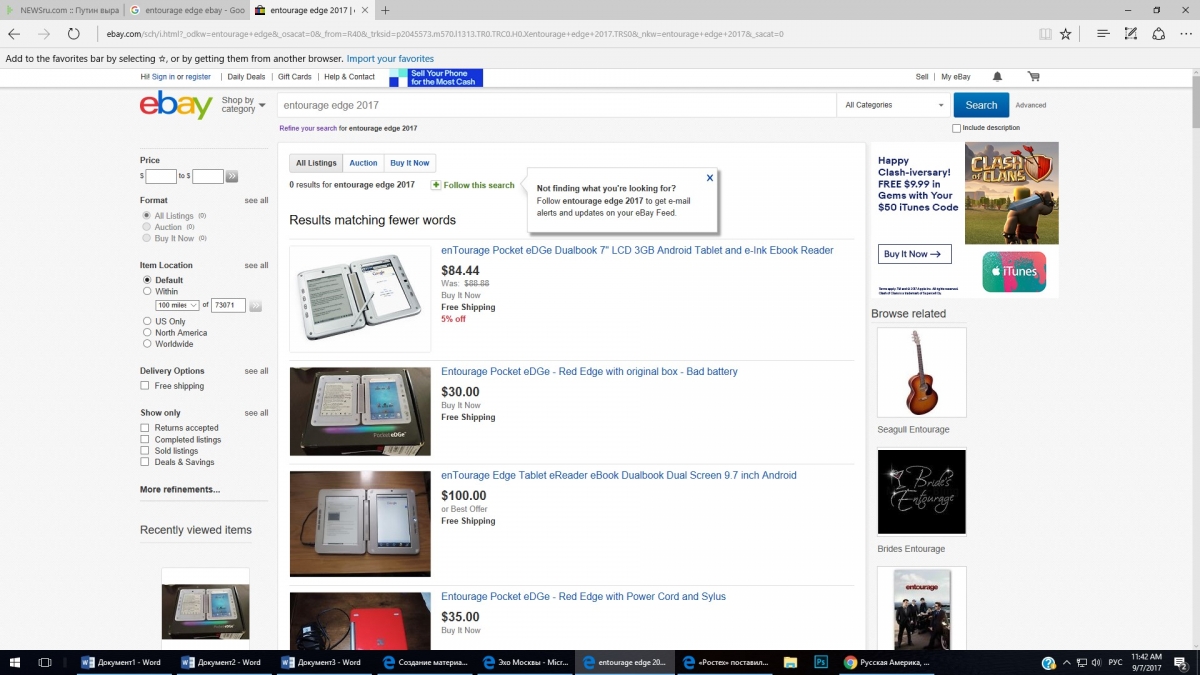
Task: Switch to the Chrome taskbar window
Action: 886,662
